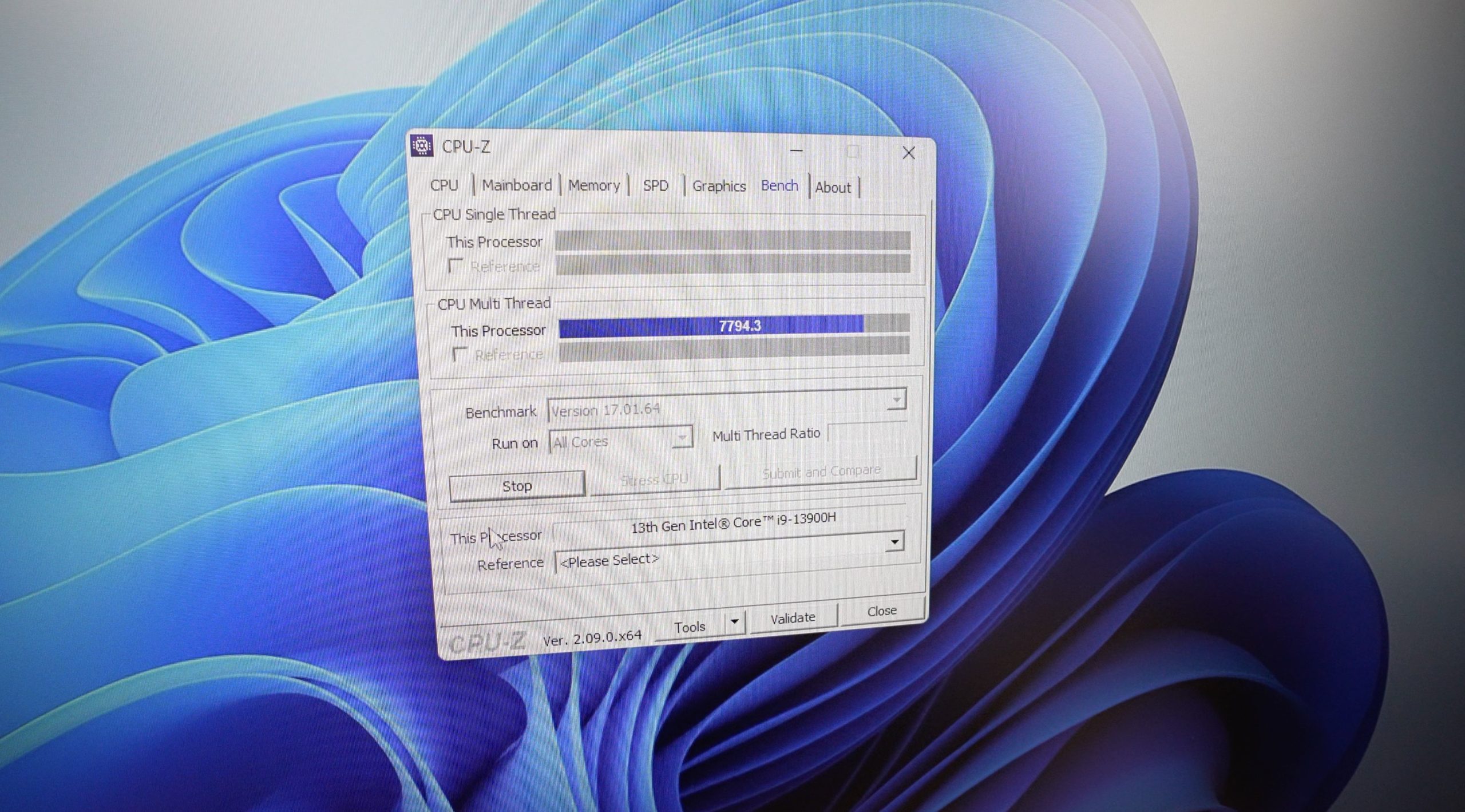Screen dimensions: 1465x812
Task: Open the About tab
Action: click(x=833, y=188)
